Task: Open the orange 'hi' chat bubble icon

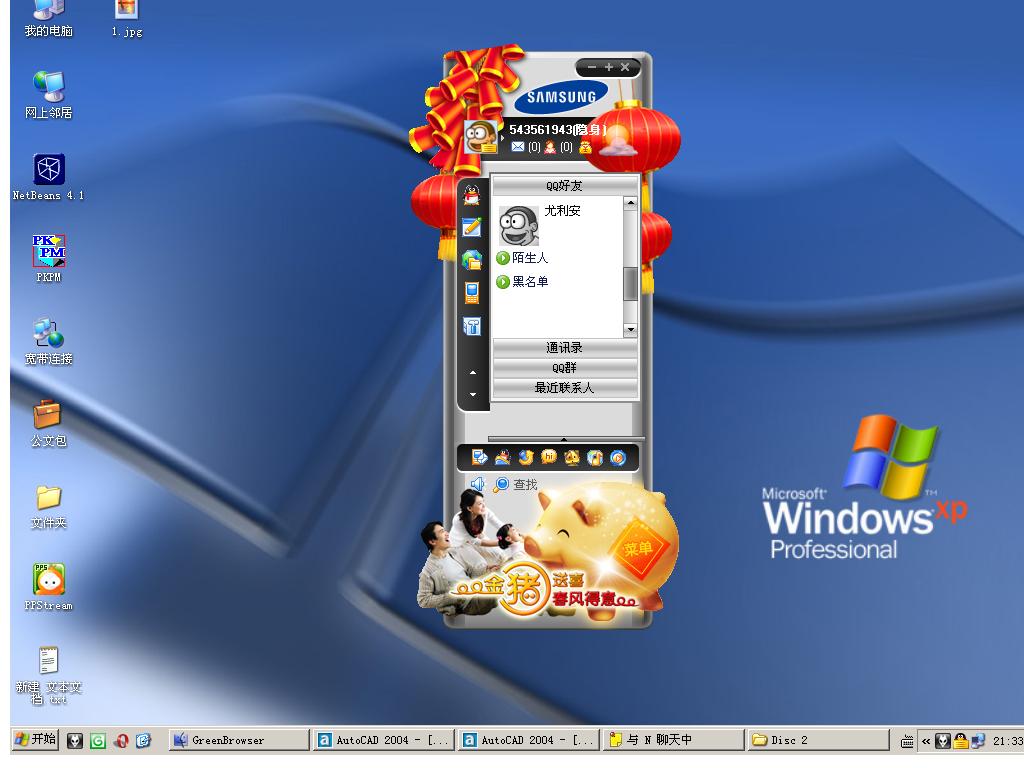Action: [x=549, y=457]
